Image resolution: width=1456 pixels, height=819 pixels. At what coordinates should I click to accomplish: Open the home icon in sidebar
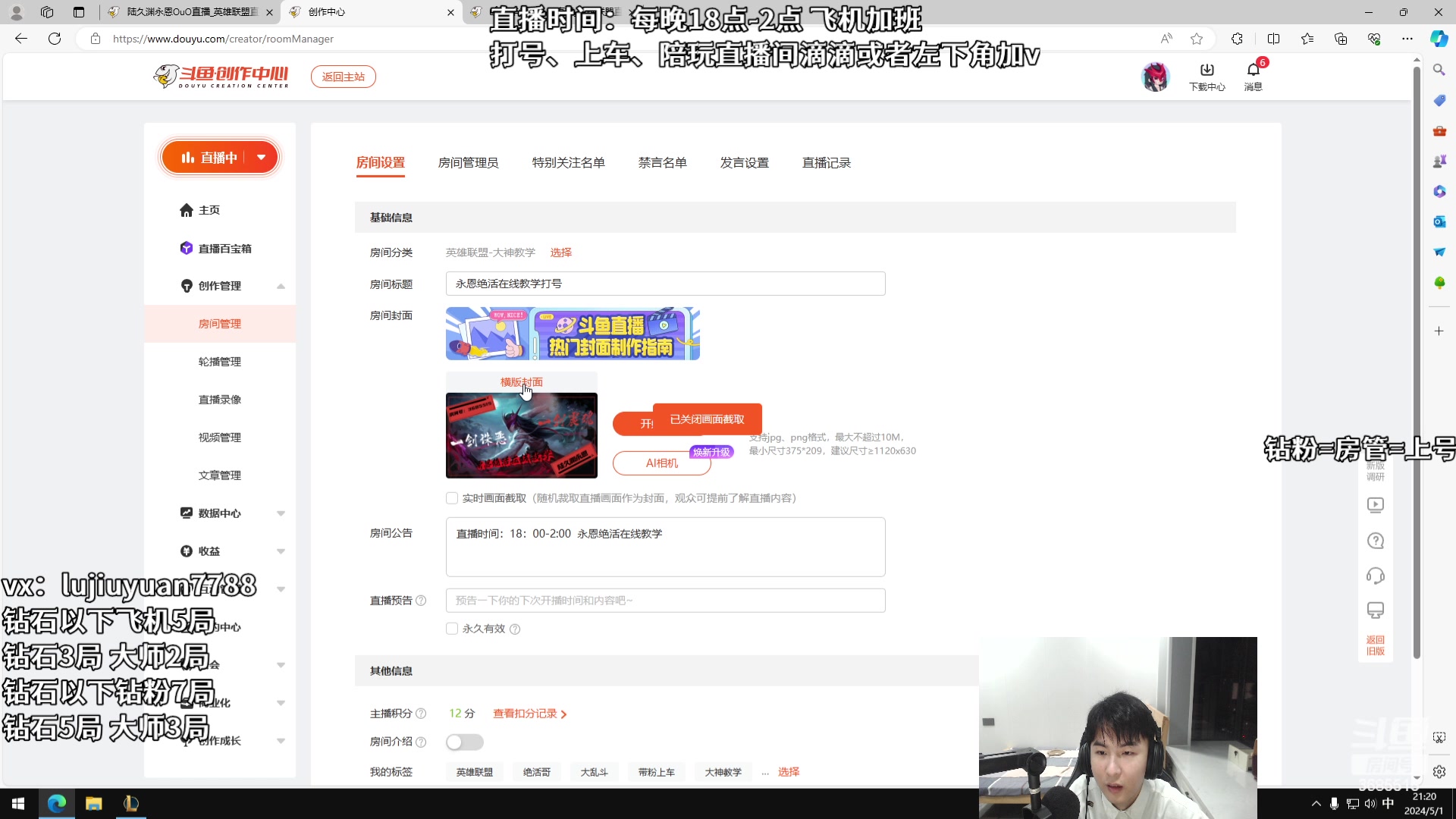187,210
